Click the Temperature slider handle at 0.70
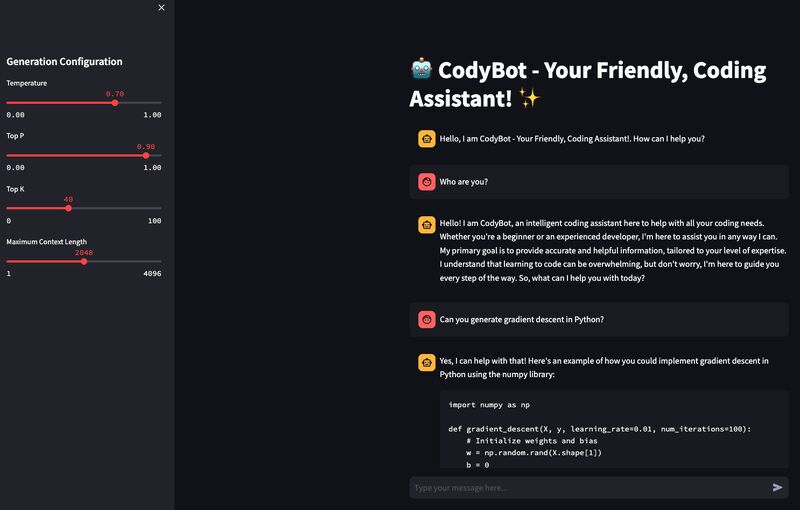The image size is (800, 510). [x=115, y=103]
